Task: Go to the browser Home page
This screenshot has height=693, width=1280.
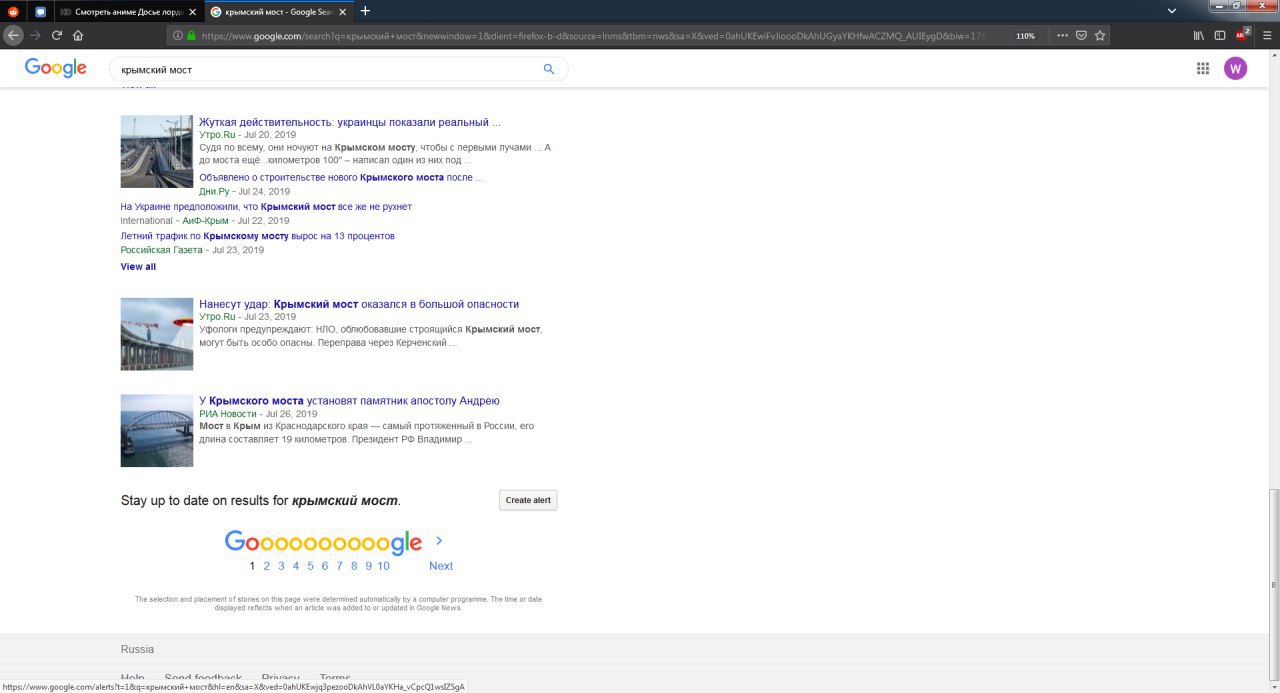Action: (x=78, y=35)
